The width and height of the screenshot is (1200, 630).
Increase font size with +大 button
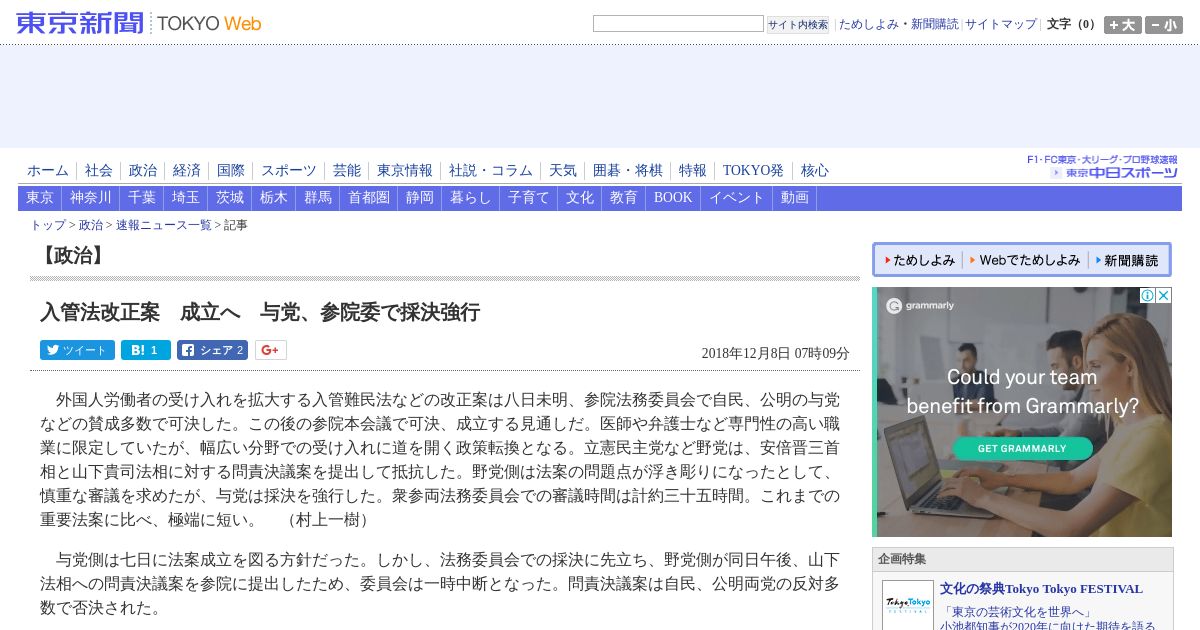tap(1123, 25)
